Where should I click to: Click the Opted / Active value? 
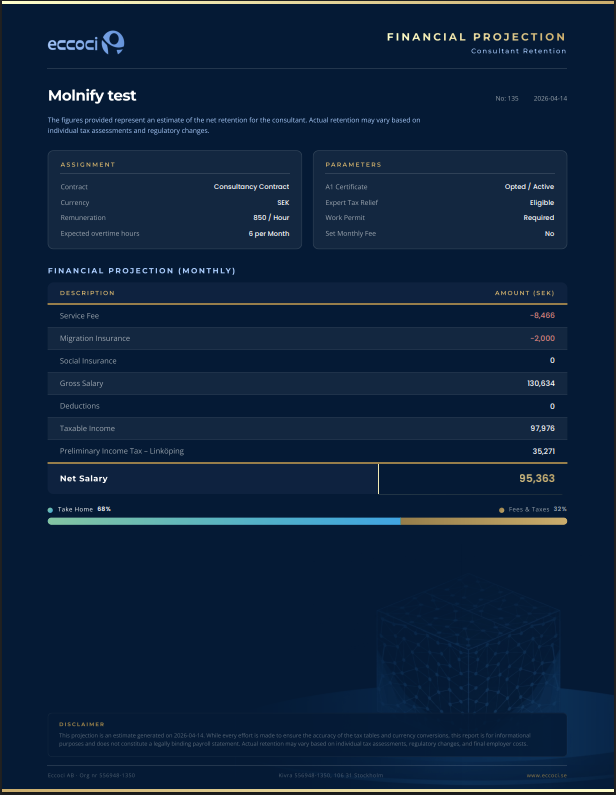(529, 187)
